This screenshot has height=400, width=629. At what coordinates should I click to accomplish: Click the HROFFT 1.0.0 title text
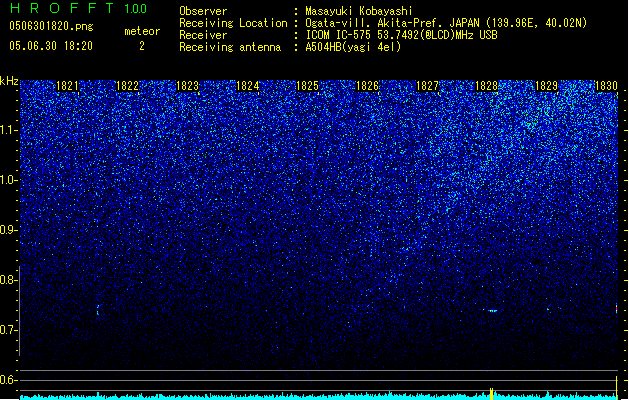[79, 8]
